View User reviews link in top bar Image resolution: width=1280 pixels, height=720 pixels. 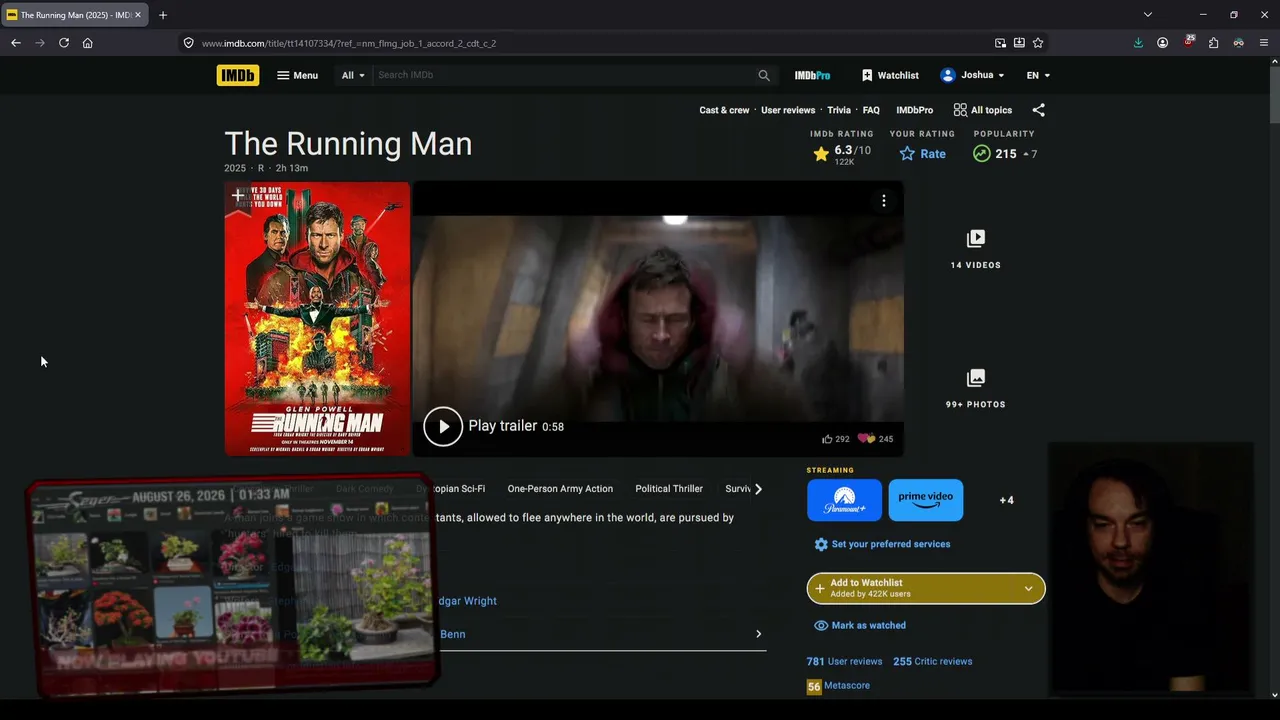coord(788,110)
